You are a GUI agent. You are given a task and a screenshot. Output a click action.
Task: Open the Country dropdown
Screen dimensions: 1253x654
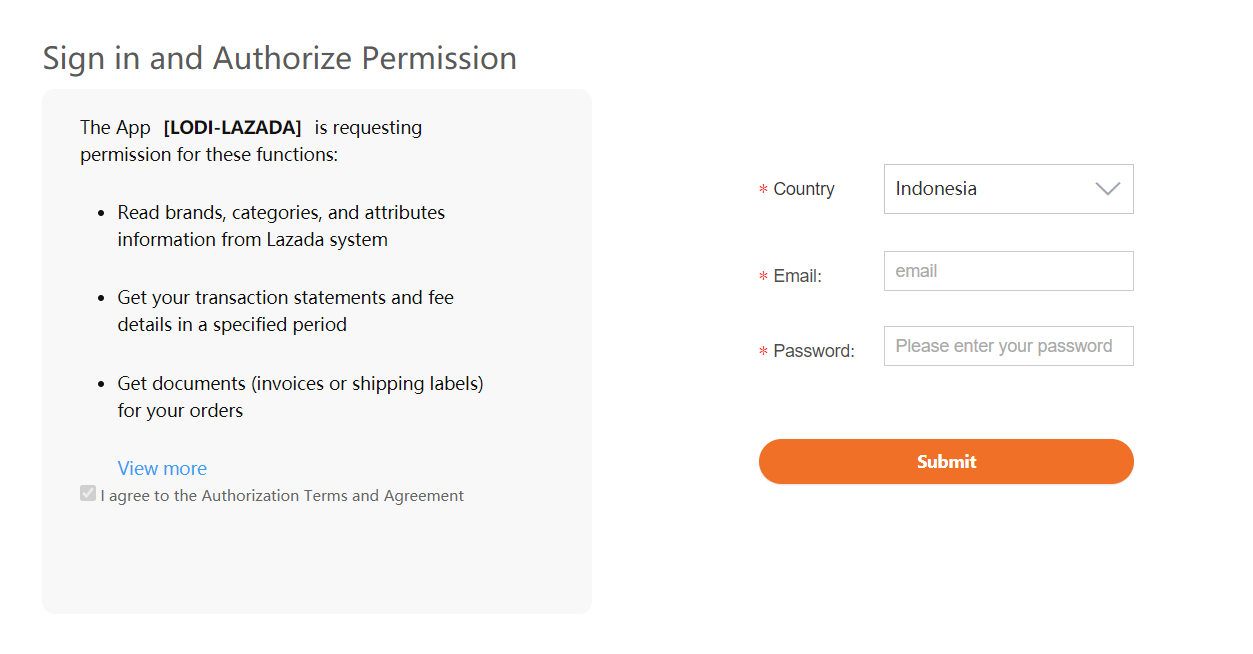[1008, 189]
